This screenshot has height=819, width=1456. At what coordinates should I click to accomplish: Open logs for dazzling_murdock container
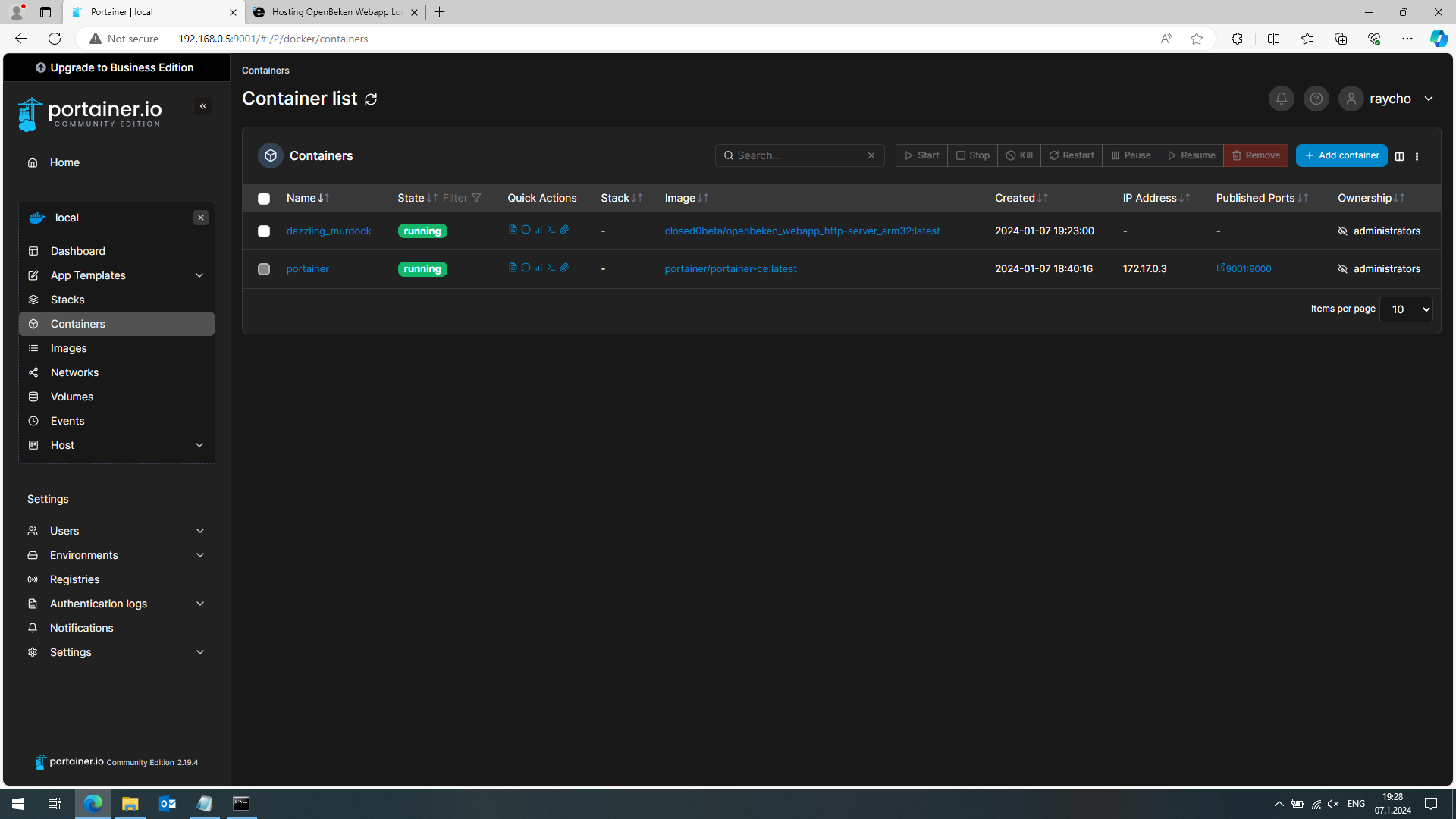click(513, 230)
